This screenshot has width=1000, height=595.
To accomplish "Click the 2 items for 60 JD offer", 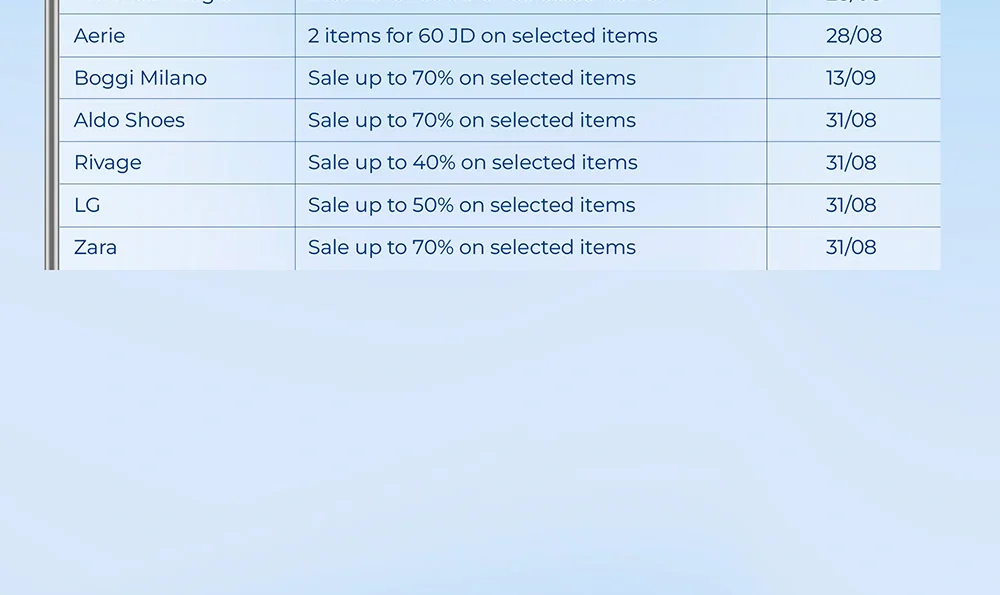I will [x=482, y=36].
